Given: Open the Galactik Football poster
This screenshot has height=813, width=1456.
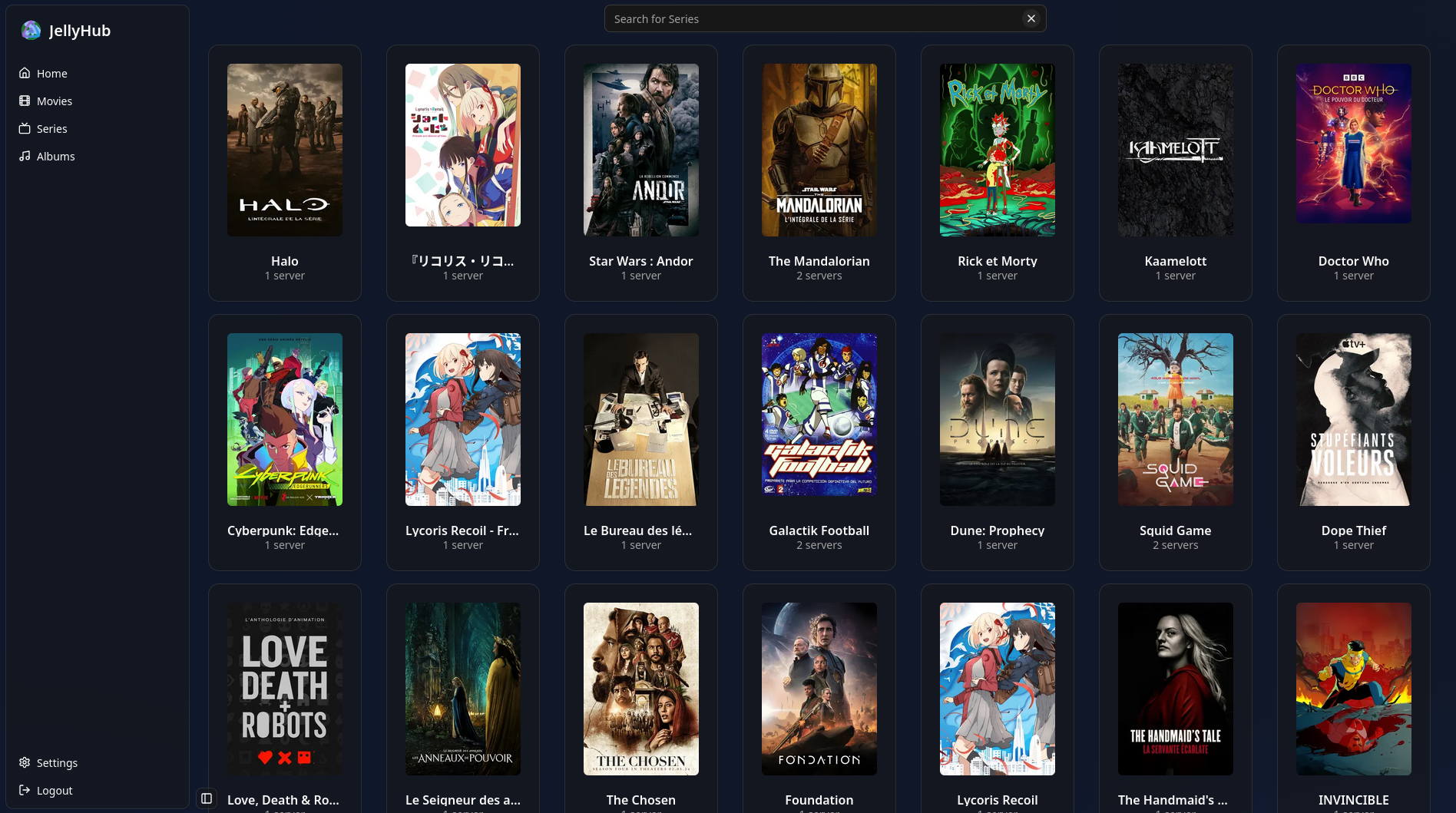Looking at the screenshot, I should pos(819,415).
